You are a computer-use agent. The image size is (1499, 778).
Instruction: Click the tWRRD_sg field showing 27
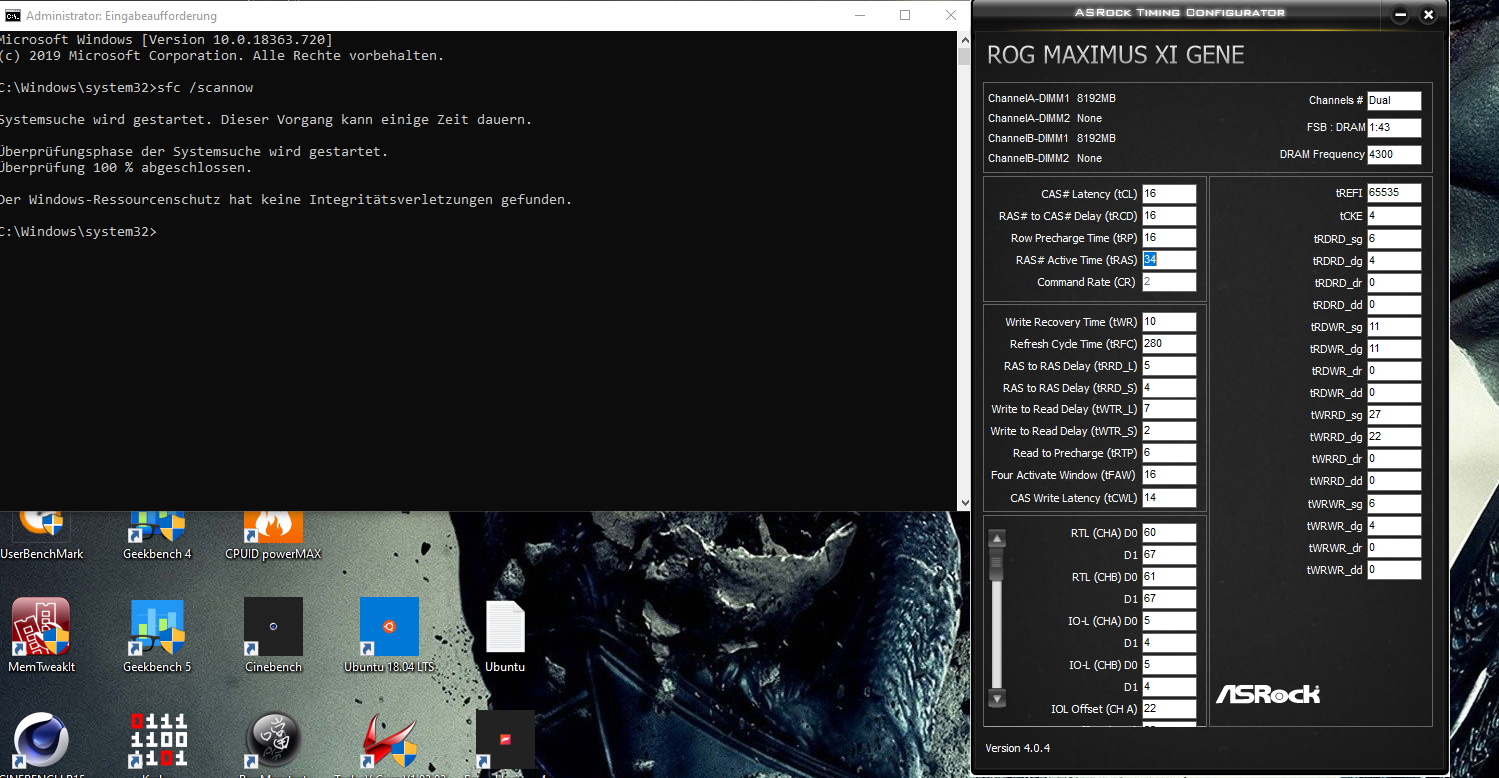[1394, 415]
